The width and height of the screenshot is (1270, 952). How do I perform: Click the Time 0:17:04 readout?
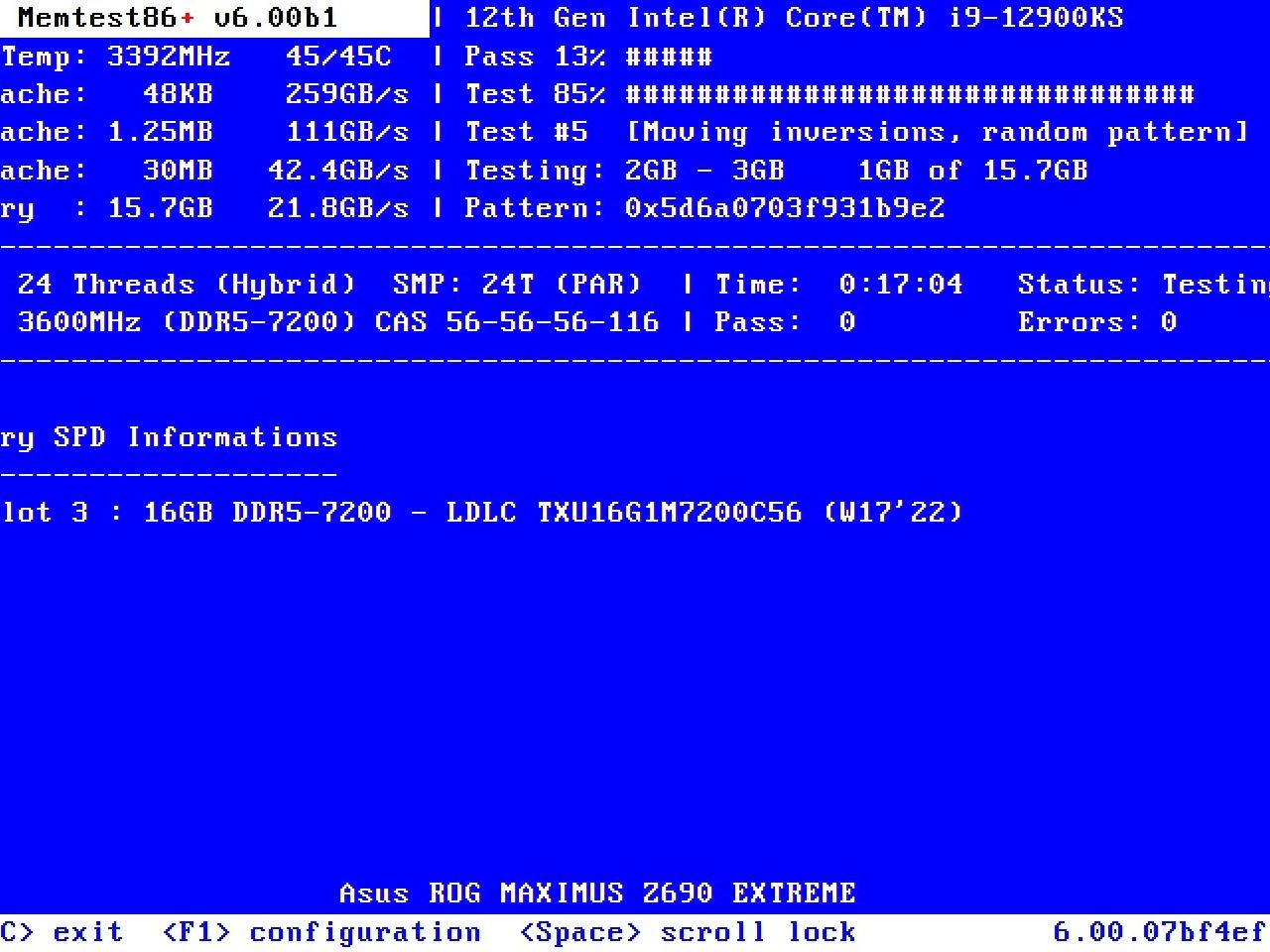839,285
